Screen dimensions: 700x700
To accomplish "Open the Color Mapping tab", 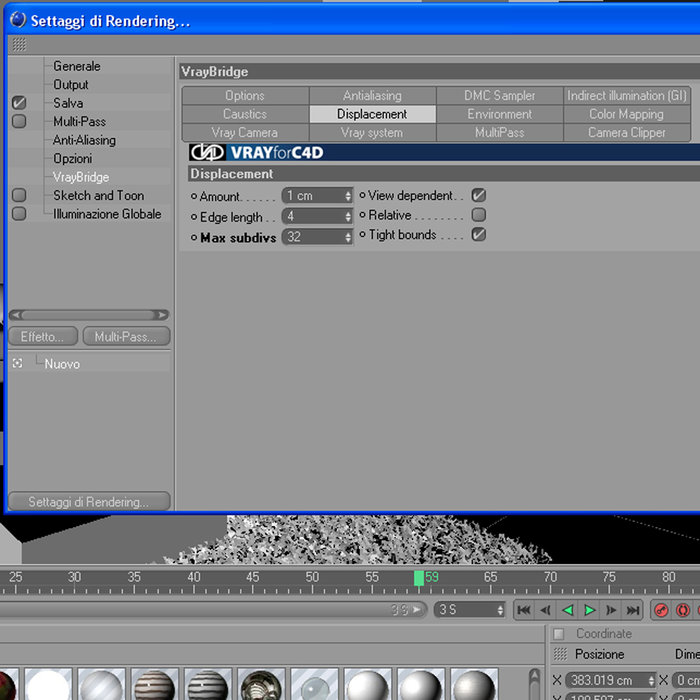I will click(627, 114).
